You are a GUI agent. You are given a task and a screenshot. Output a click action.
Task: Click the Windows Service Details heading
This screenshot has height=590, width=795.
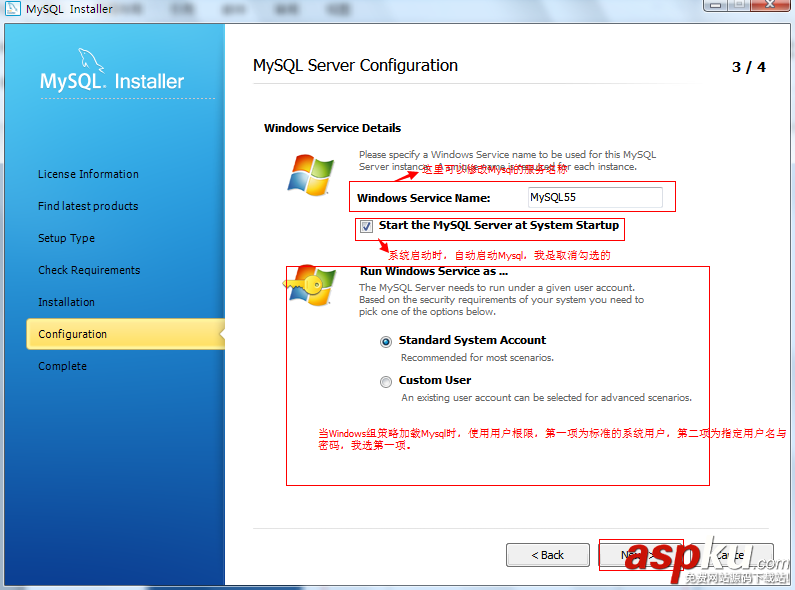pos(333,128)
